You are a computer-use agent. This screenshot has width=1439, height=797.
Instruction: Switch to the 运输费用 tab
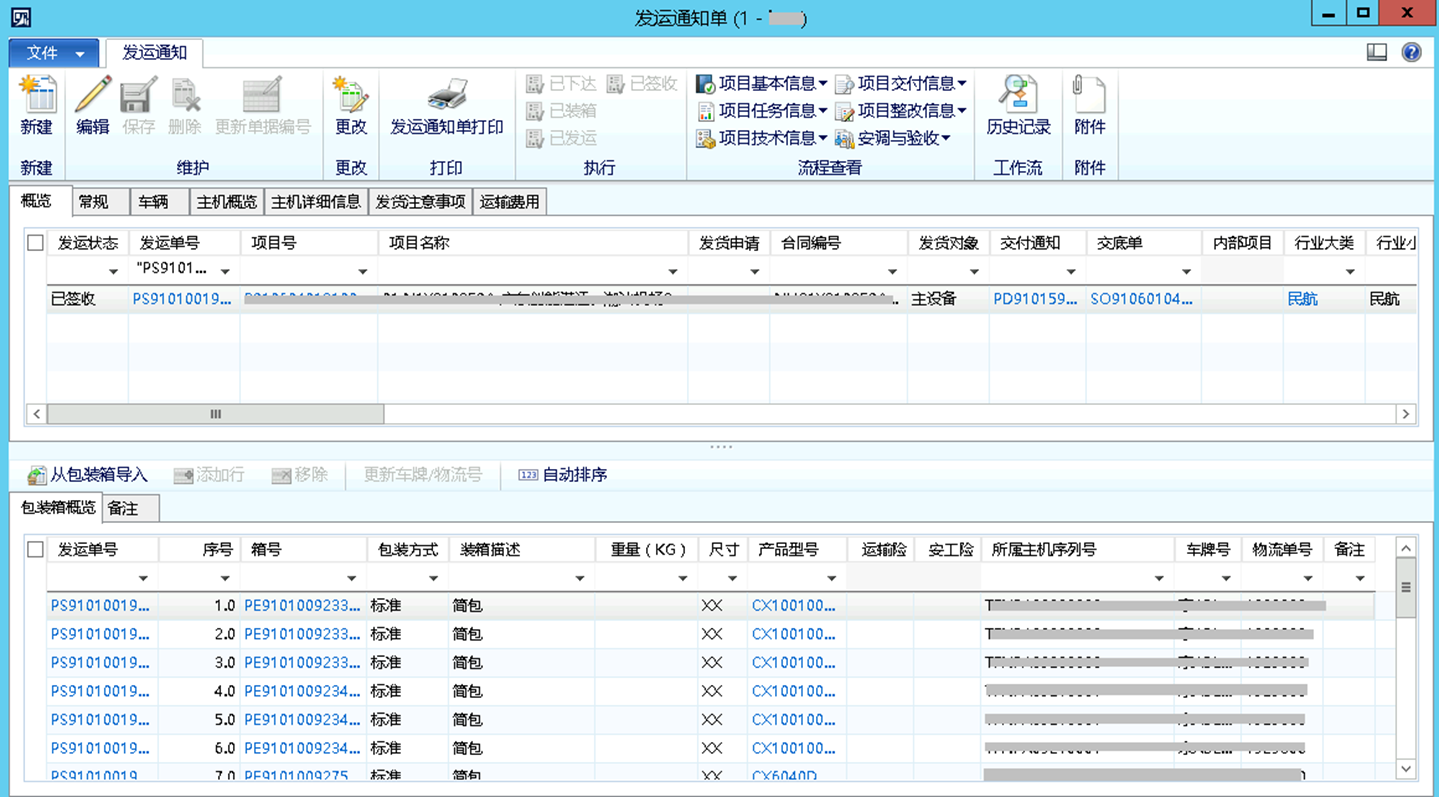509,202
